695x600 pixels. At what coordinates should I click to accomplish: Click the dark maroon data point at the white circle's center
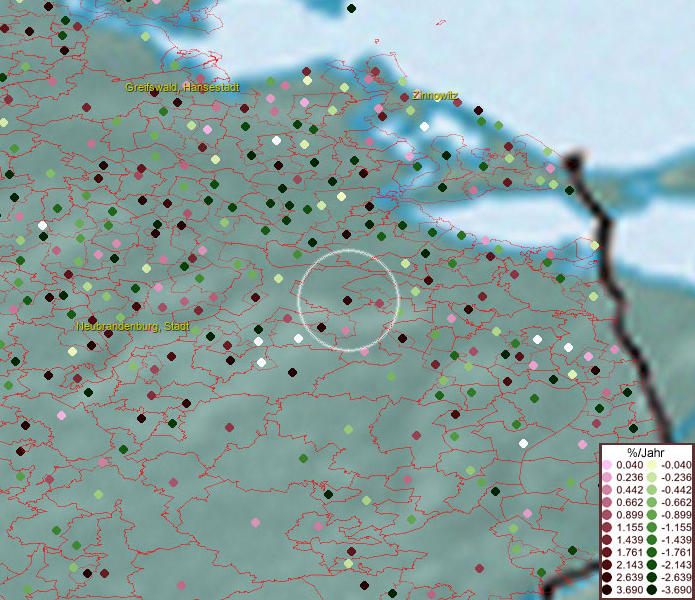(x=348, y=300)
